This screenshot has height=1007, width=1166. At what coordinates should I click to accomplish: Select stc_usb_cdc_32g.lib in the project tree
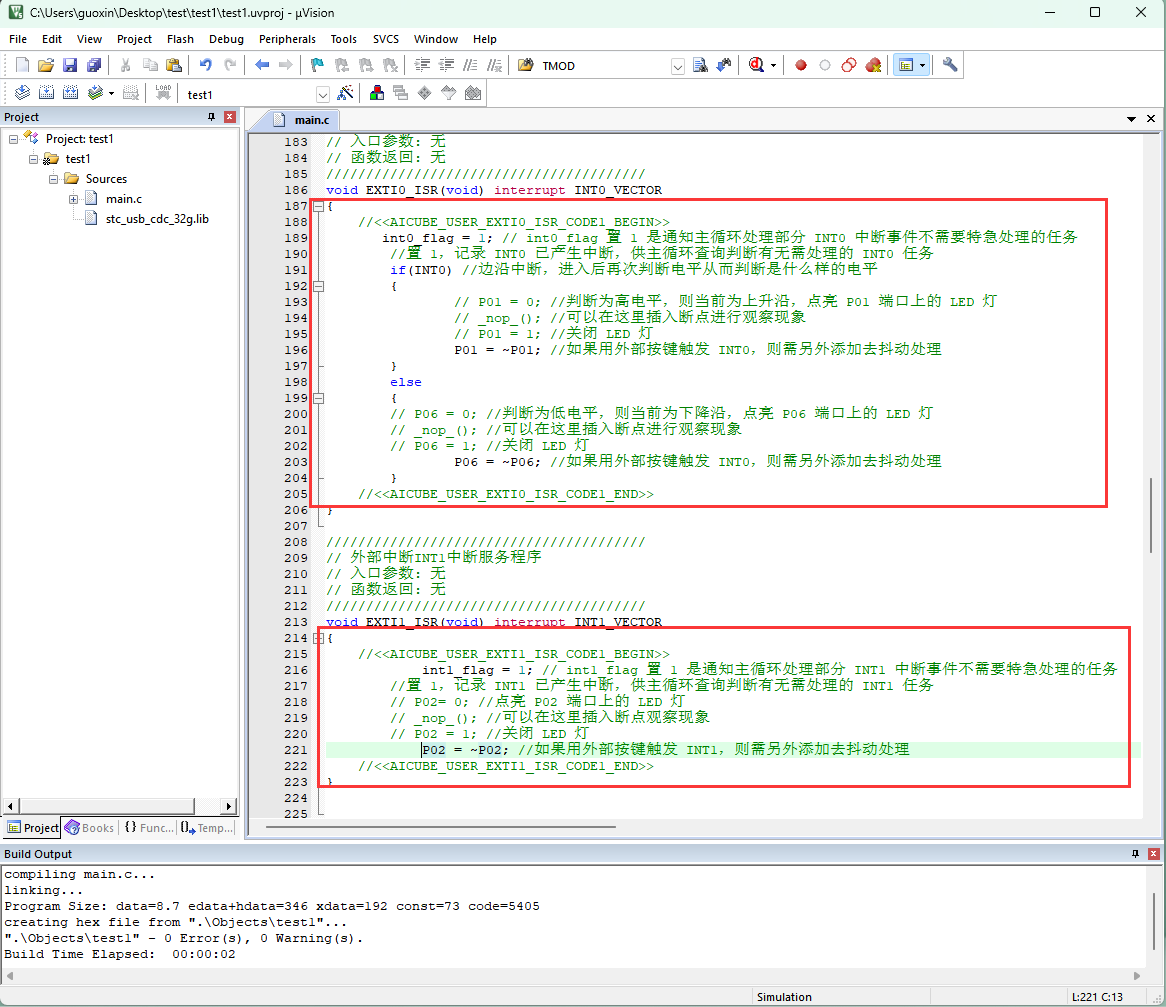(x=157, y=218)
